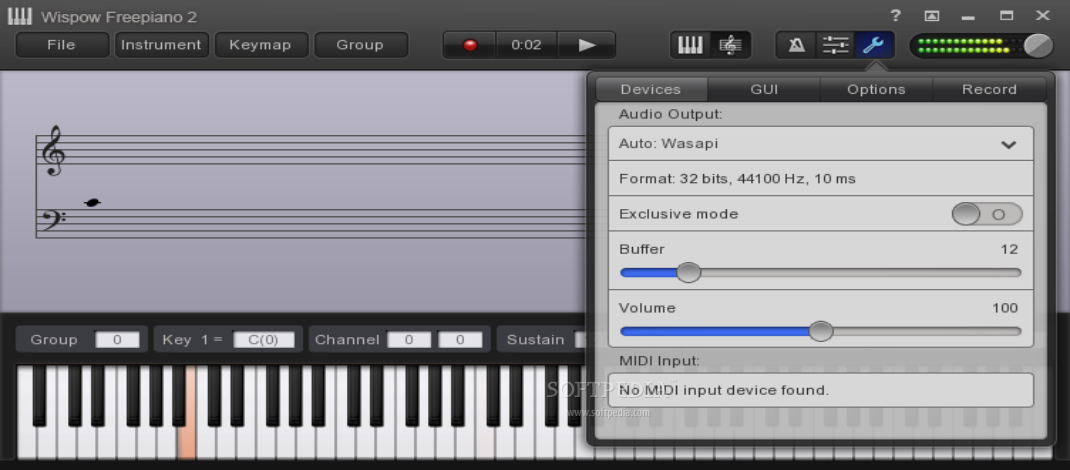1070x470 pixels.
Task: Click the second Channel value field
Action: [460, 340]
